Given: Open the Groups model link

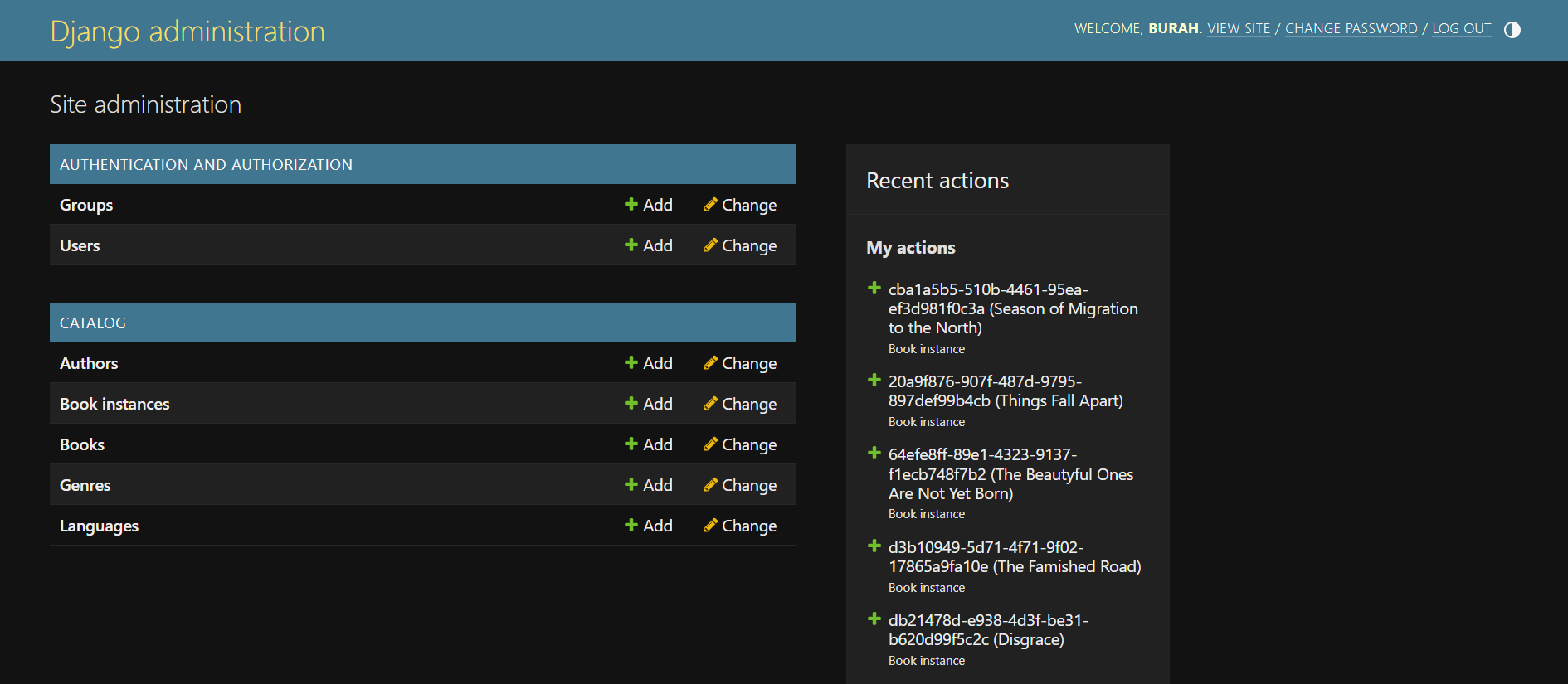Looking at the screenshot, I should (x=86, y=205).
